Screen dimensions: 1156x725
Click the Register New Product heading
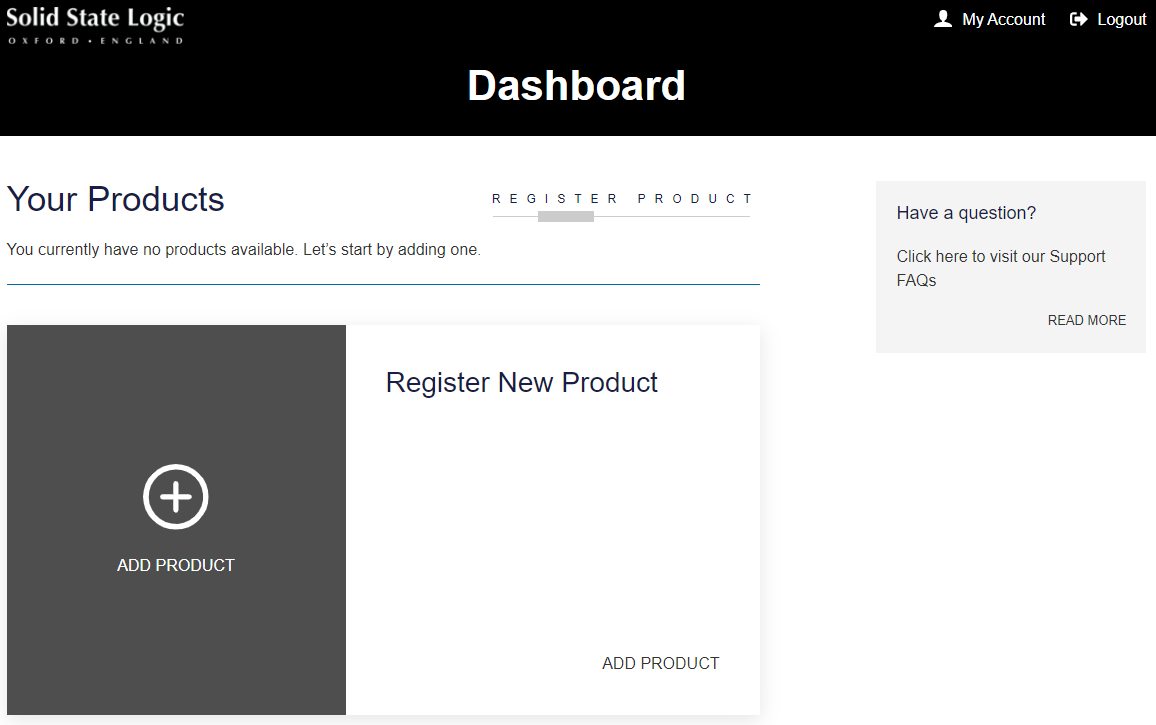pos(521,382)
